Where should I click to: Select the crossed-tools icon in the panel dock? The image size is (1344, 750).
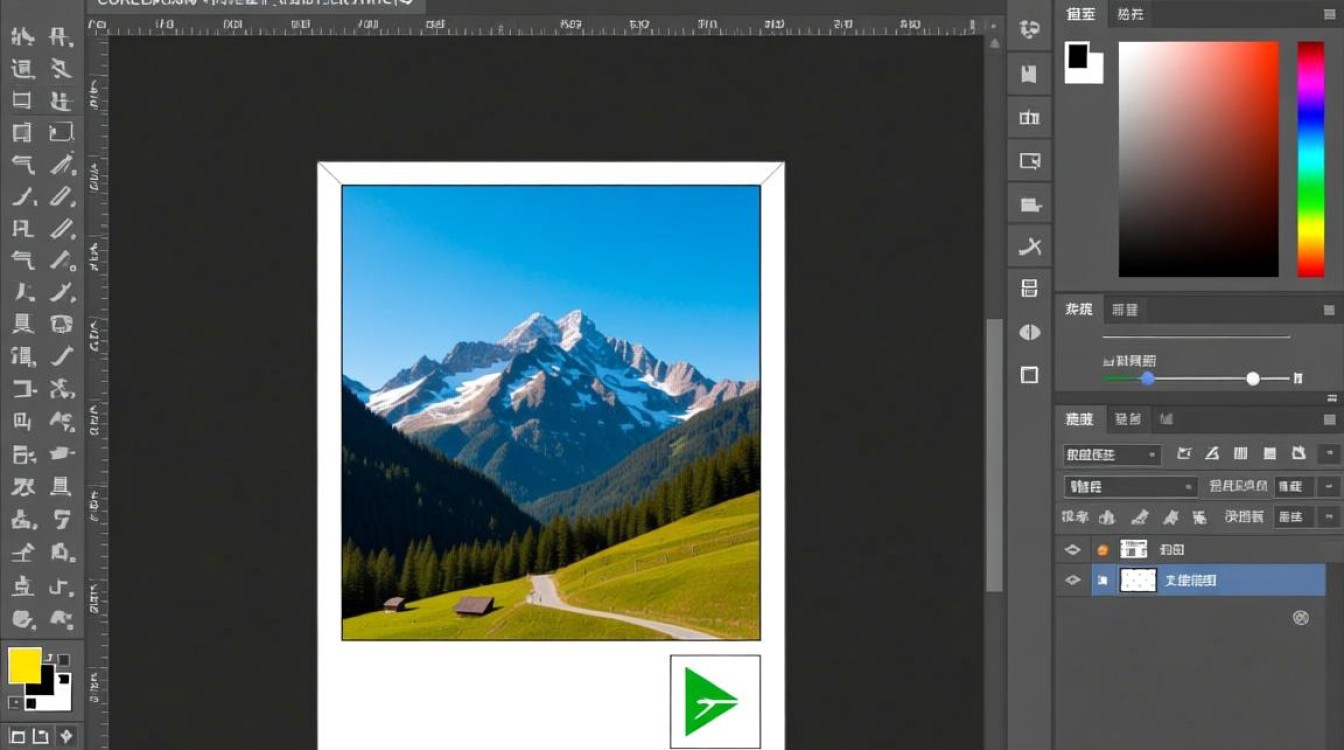[1029, 246]
